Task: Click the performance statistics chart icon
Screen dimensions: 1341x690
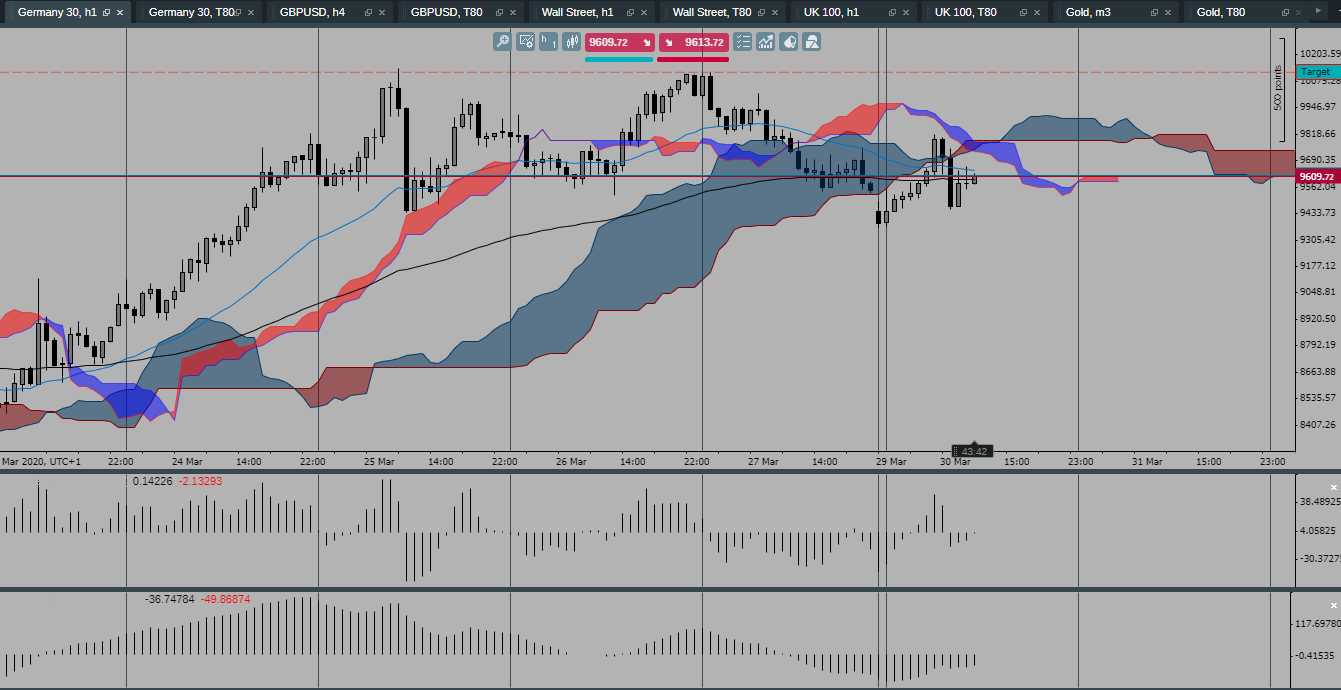Action: click(766, 42)
